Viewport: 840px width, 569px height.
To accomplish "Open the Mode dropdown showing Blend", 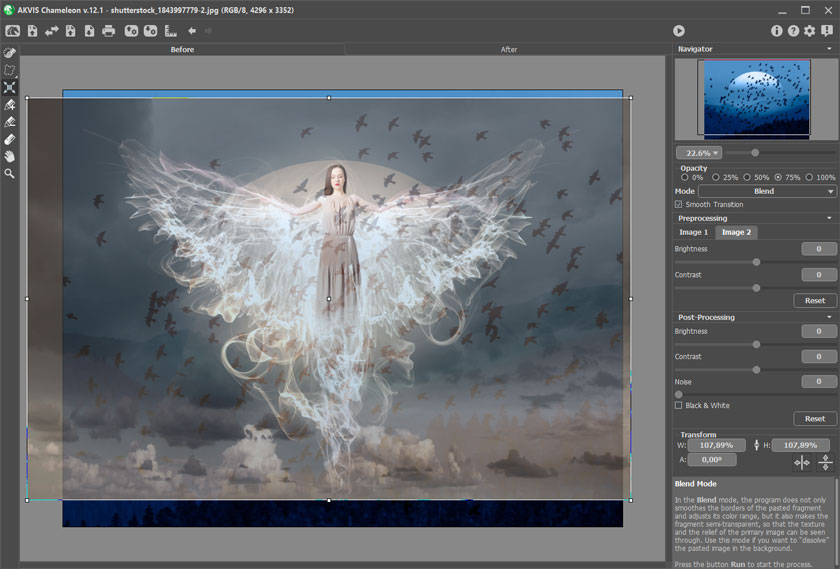I will (x=767, y=191).
